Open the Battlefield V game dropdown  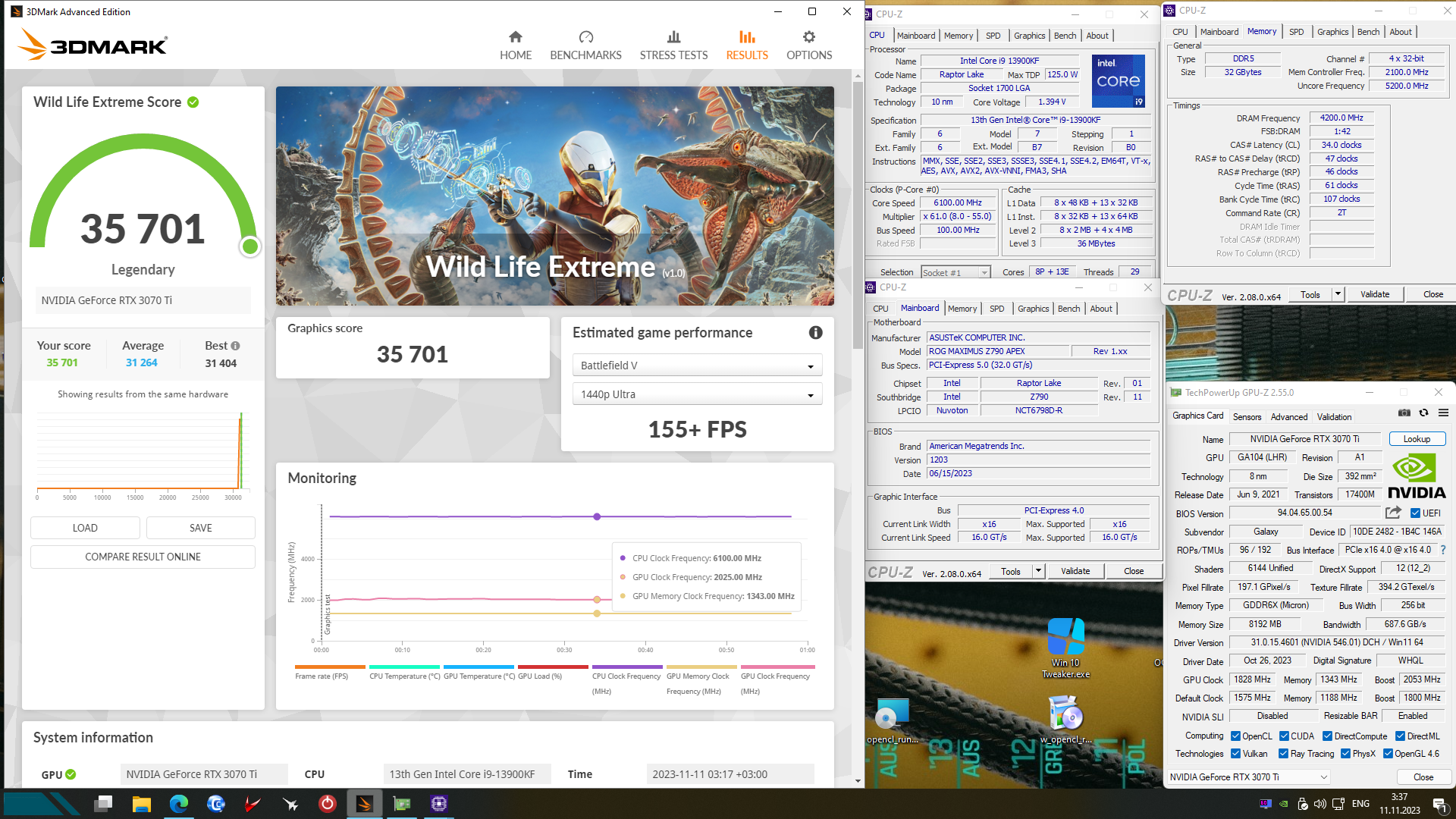(697, 366)
